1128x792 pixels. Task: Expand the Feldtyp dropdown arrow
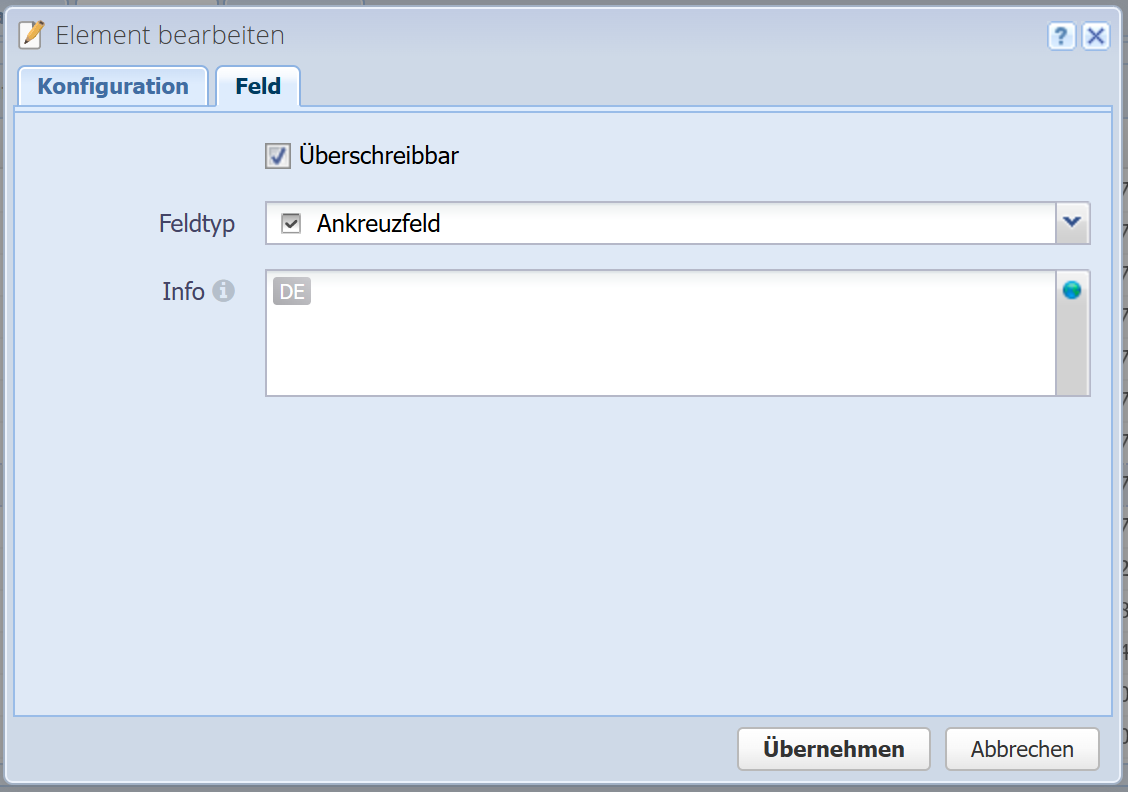[x=1072, y=223]
